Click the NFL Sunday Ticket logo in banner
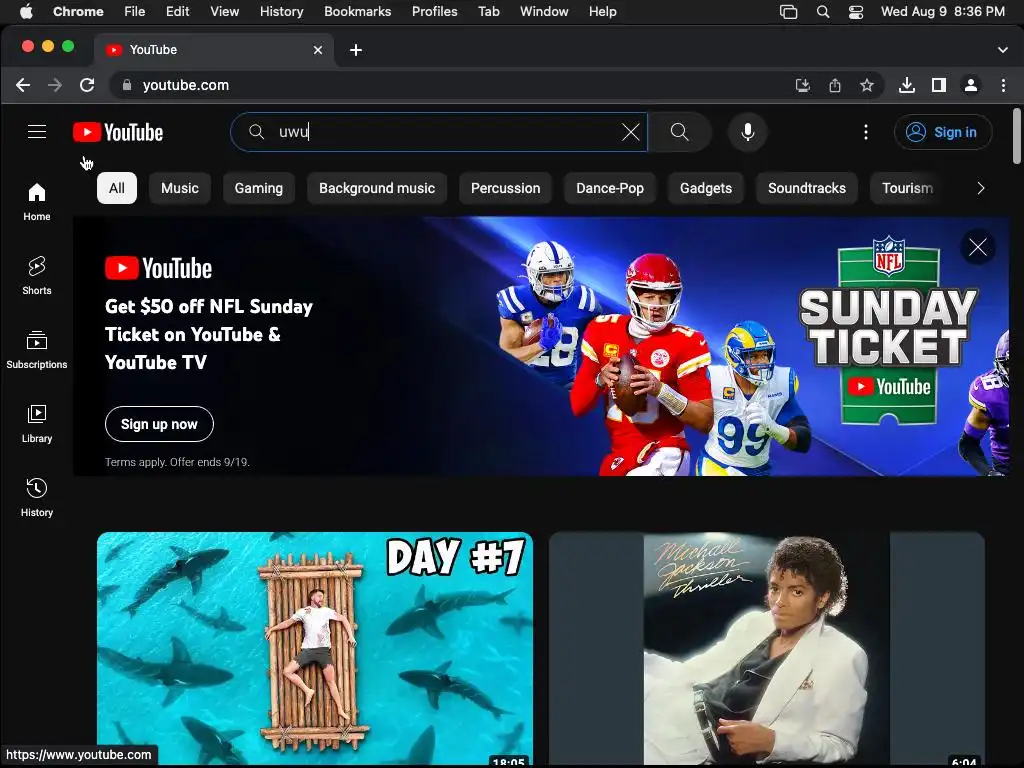The image size is (1024, 768). [x=888, y=330]
